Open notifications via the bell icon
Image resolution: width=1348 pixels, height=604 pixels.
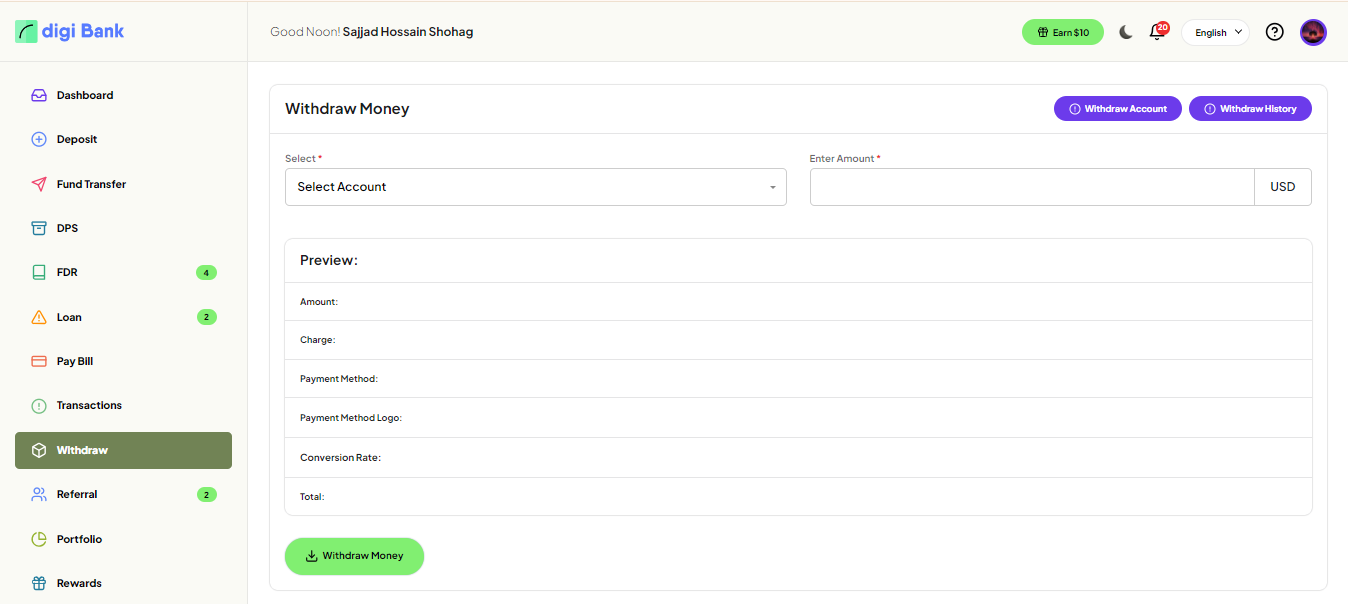click(x=1157, y=32)
